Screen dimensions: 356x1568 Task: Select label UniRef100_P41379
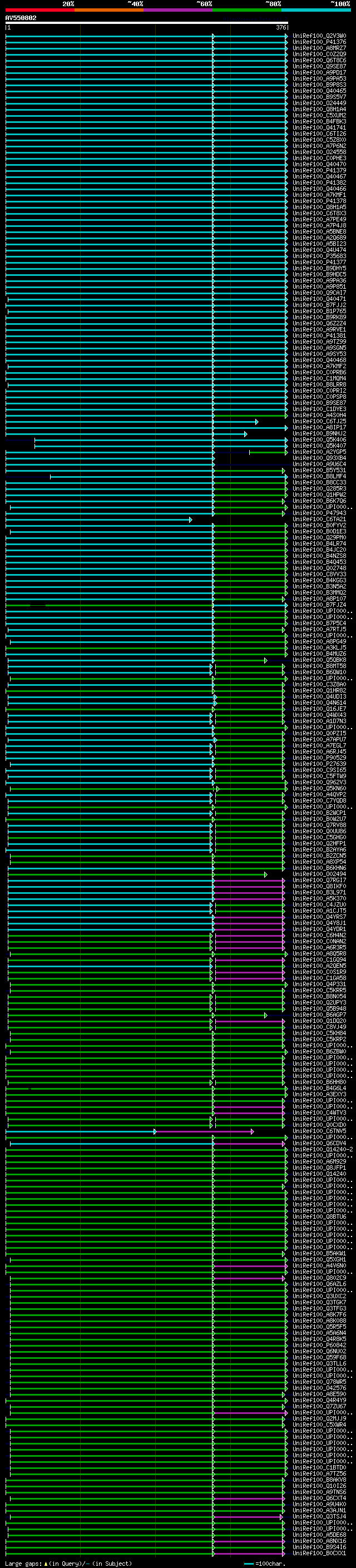click(319, 170)
